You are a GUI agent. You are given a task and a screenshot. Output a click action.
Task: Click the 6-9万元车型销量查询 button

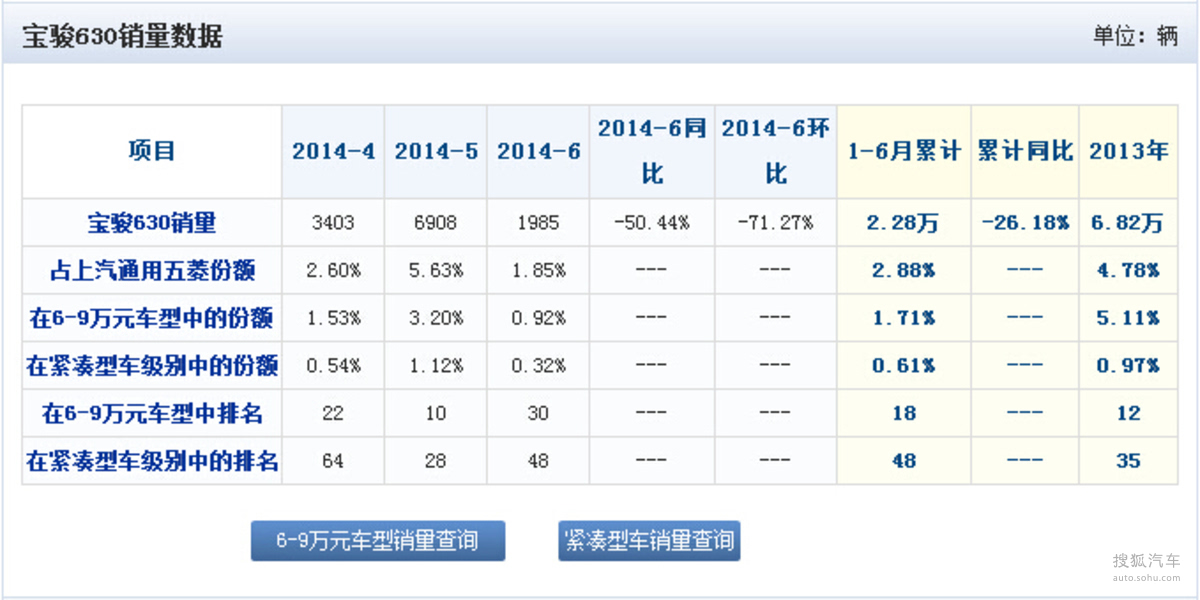pyautogui.click(x=377, y=541)
